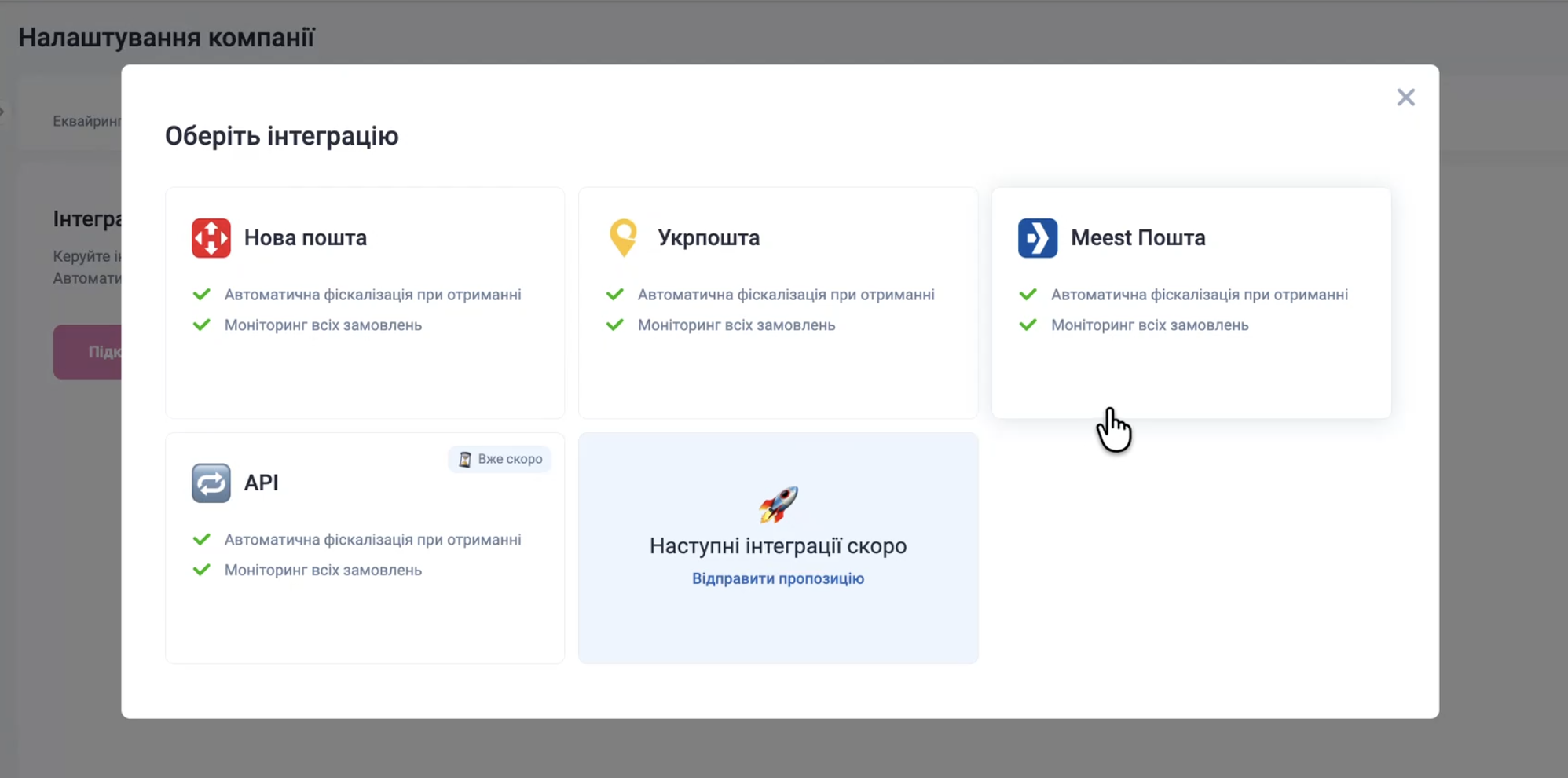Click 'Наступні інтеграції скоро' heading

pos(778,545)
